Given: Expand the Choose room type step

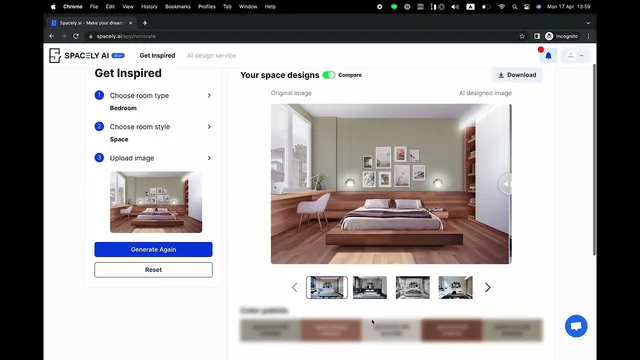Looking at the screenshot, I should coord(153,96).
